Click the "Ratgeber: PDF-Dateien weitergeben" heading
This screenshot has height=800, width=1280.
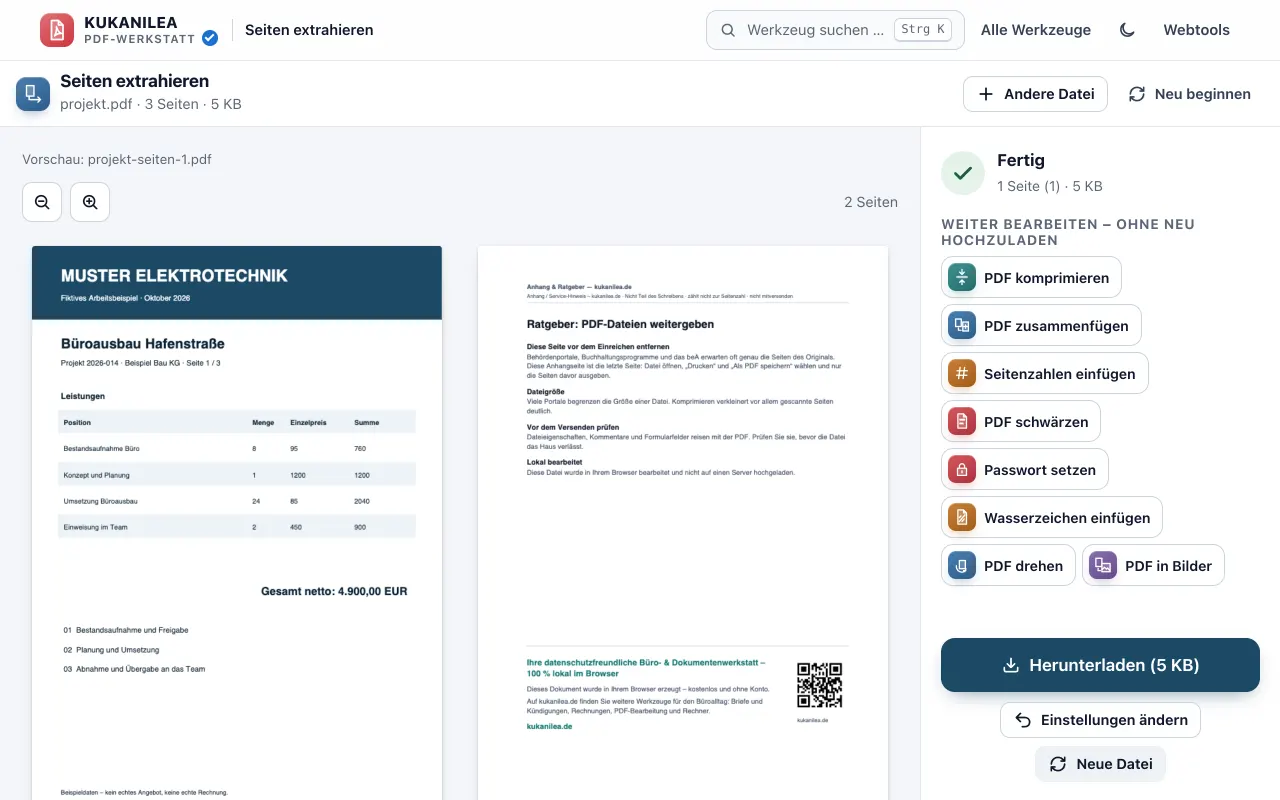[x=620, y=324]
